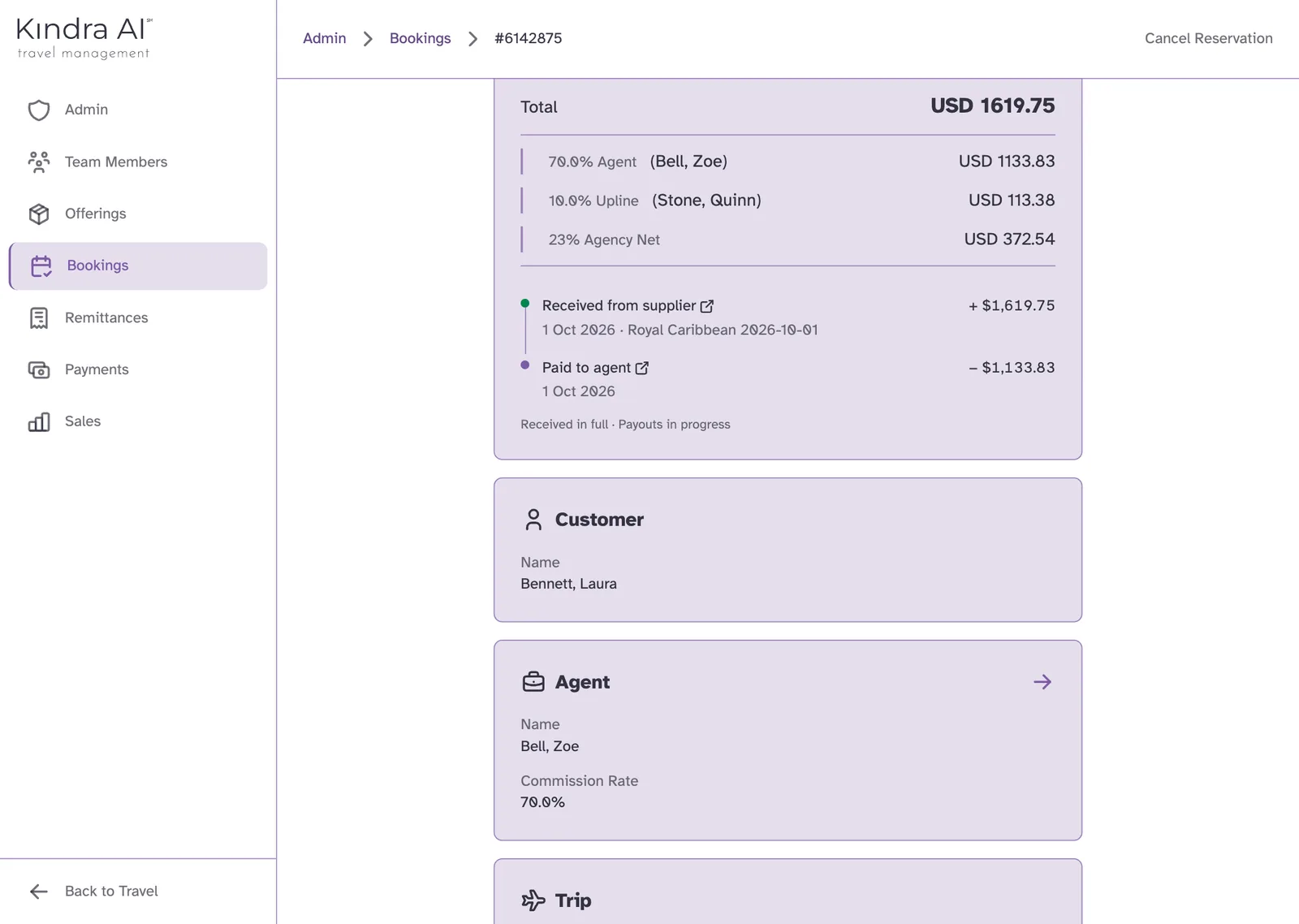Screen dimensions: 1299x924
Task: Navigate to Payments page
Action: tap(138, 369)
